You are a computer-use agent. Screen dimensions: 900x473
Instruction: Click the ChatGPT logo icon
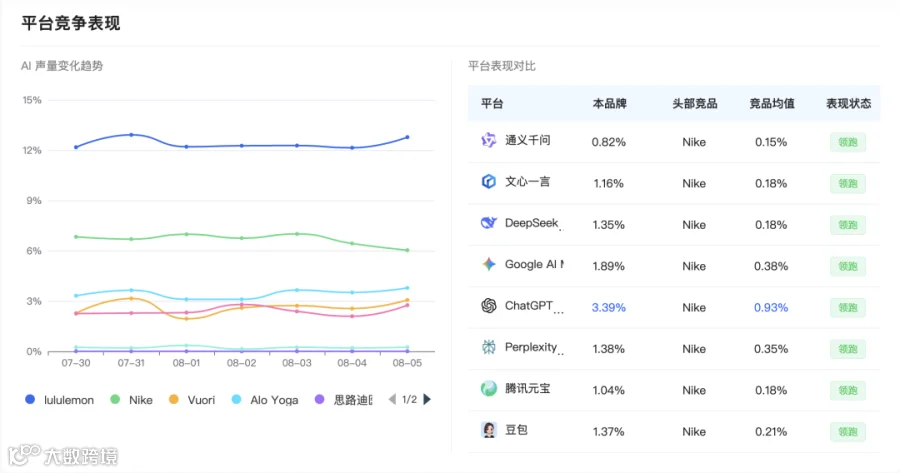[x=488, y=305]
